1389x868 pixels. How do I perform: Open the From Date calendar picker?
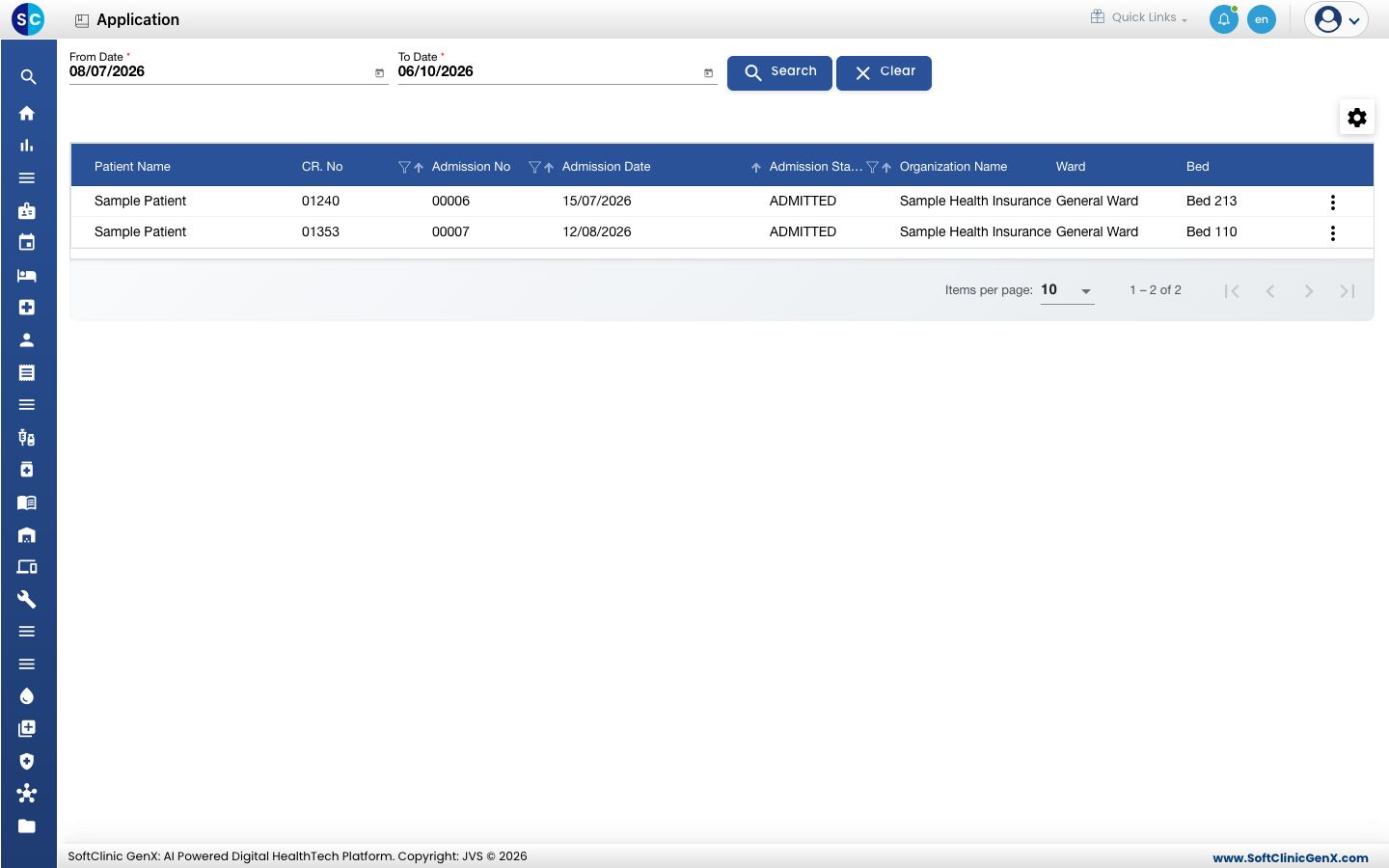pos(379,73)
